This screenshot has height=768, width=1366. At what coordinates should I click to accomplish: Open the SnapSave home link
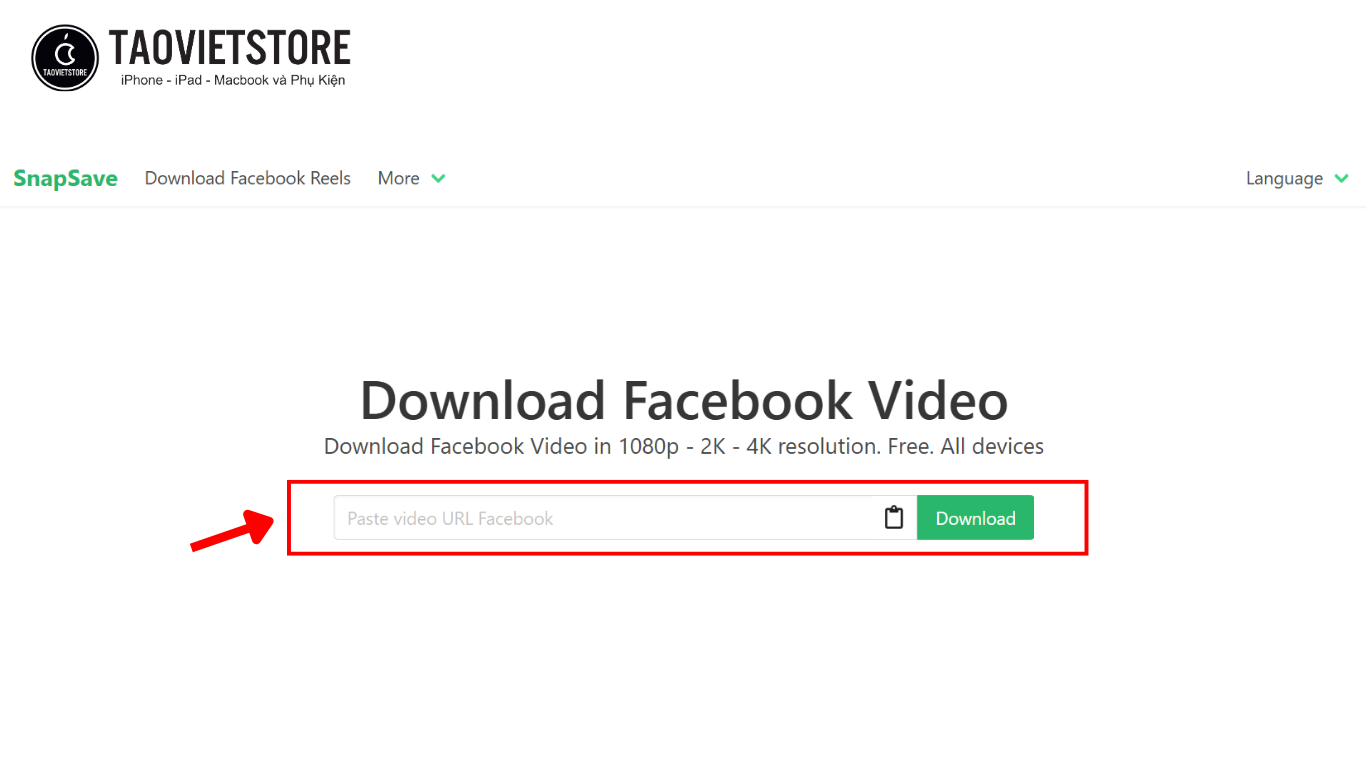tap(65, 178)
